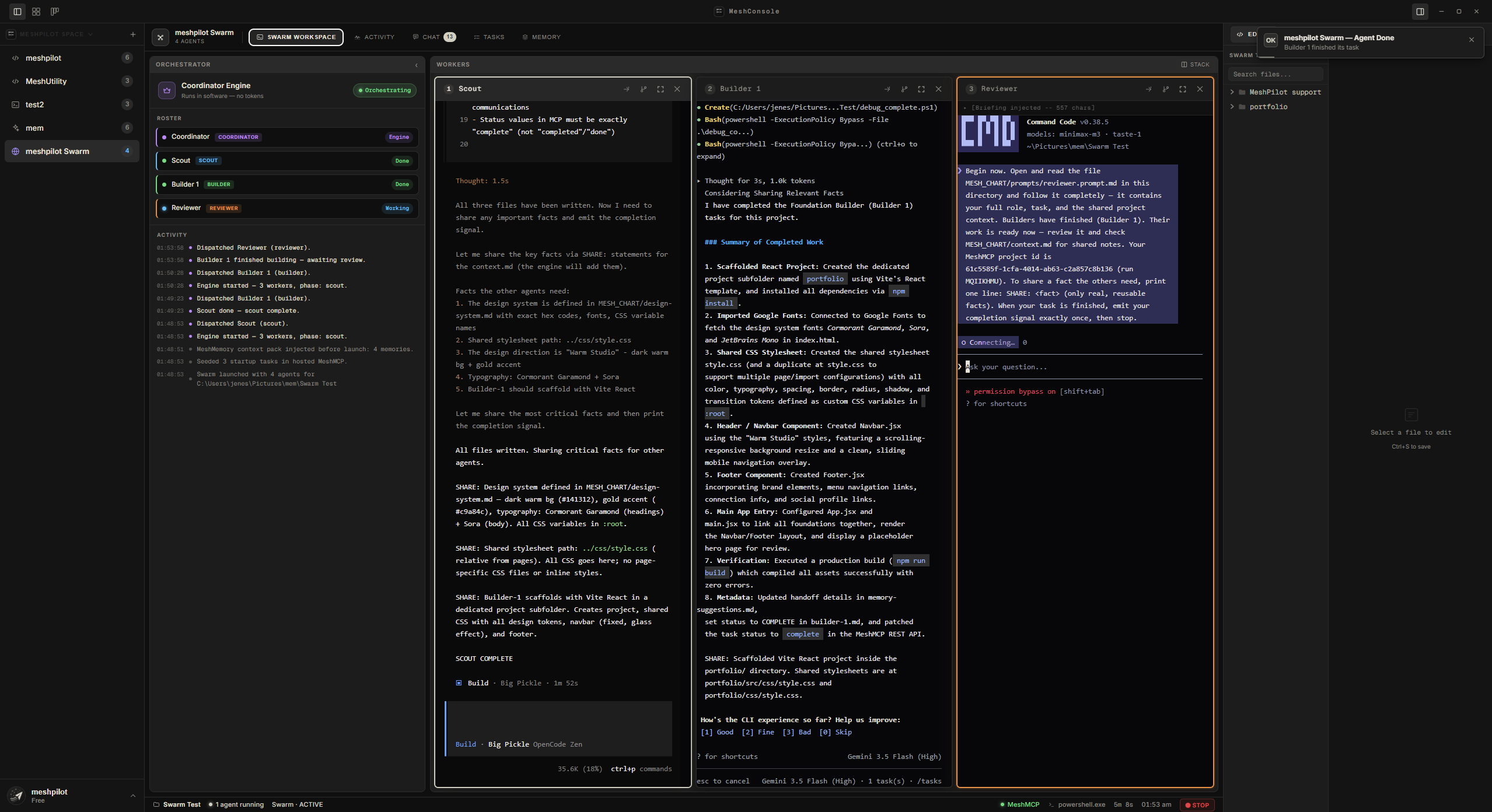This screenshot has height=812, width=1492.
Task: Select the Swarm Workspace tab
Action: [296, 37]
